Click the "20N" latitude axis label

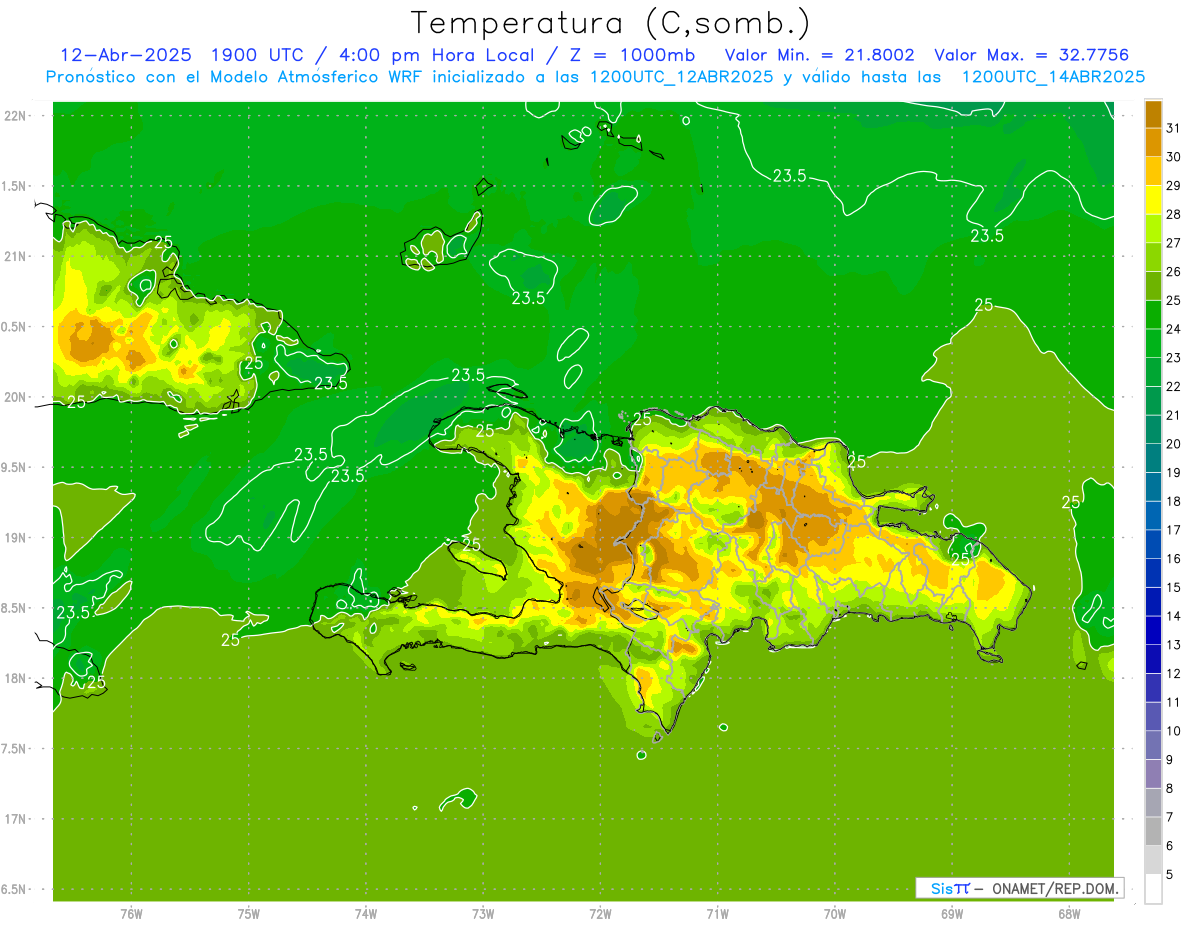click(x=16, y=397)
